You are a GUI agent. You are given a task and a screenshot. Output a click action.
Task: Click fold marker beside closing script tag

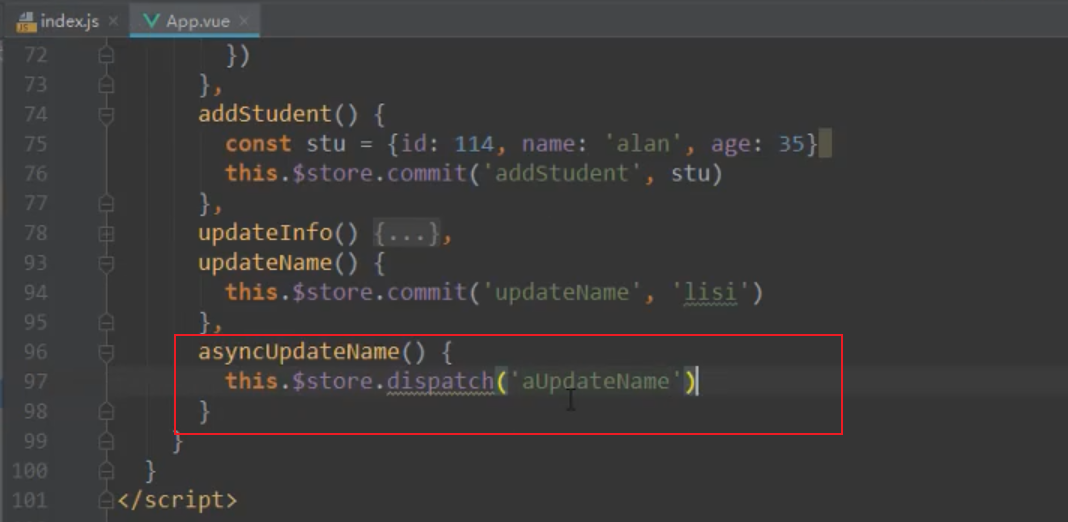click(106, 501)
